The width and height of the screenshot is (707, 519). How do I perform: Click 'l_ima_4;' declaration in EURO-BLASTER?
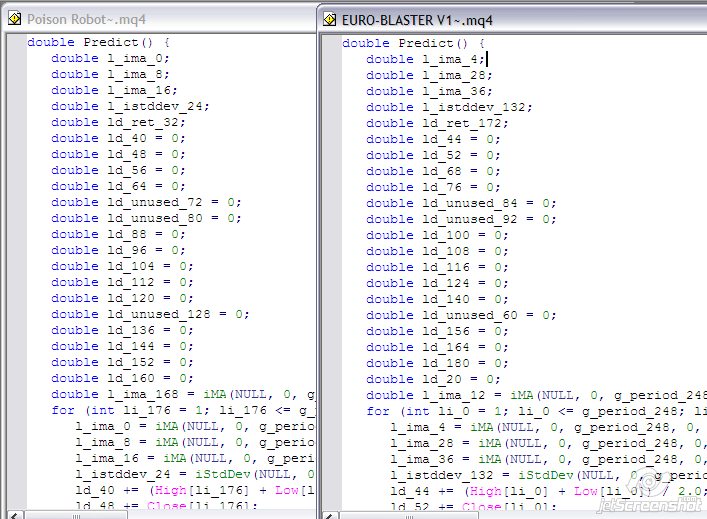pyautogui.click(x=454, y=60)
